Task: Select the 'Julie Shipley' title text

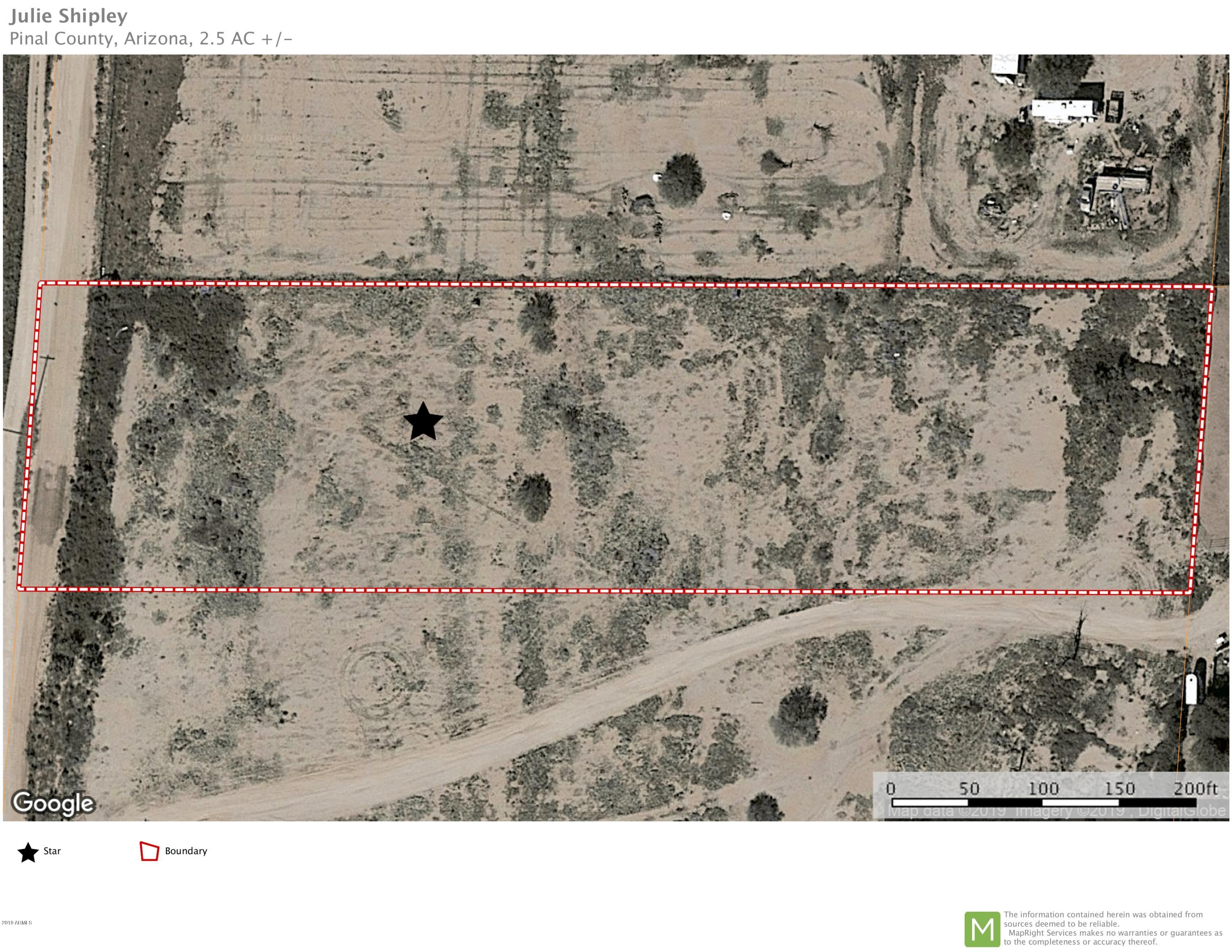Action: click(68, 16)
